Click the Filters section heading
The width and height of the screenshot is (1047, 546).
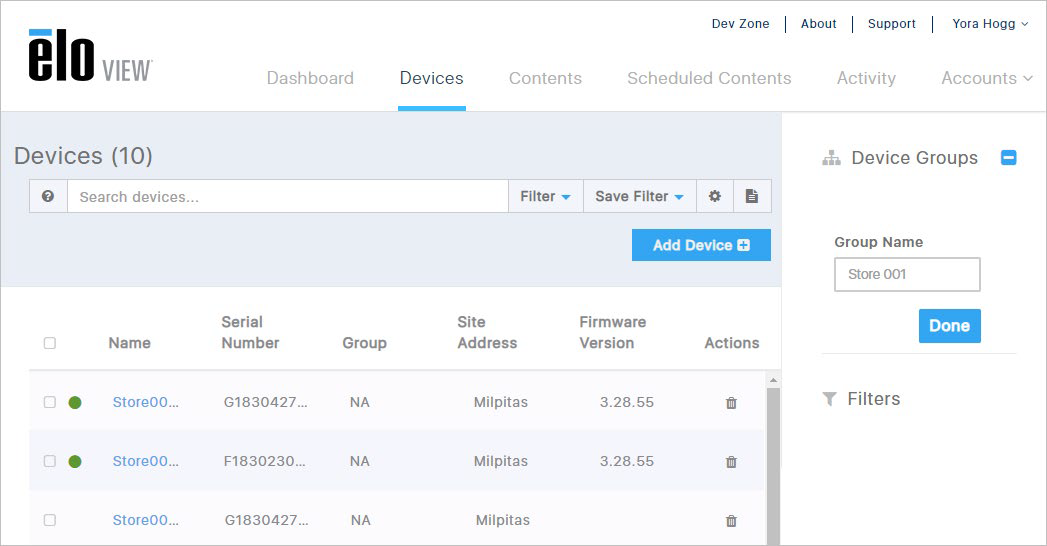pyautogui.click(x=873, y=399)
